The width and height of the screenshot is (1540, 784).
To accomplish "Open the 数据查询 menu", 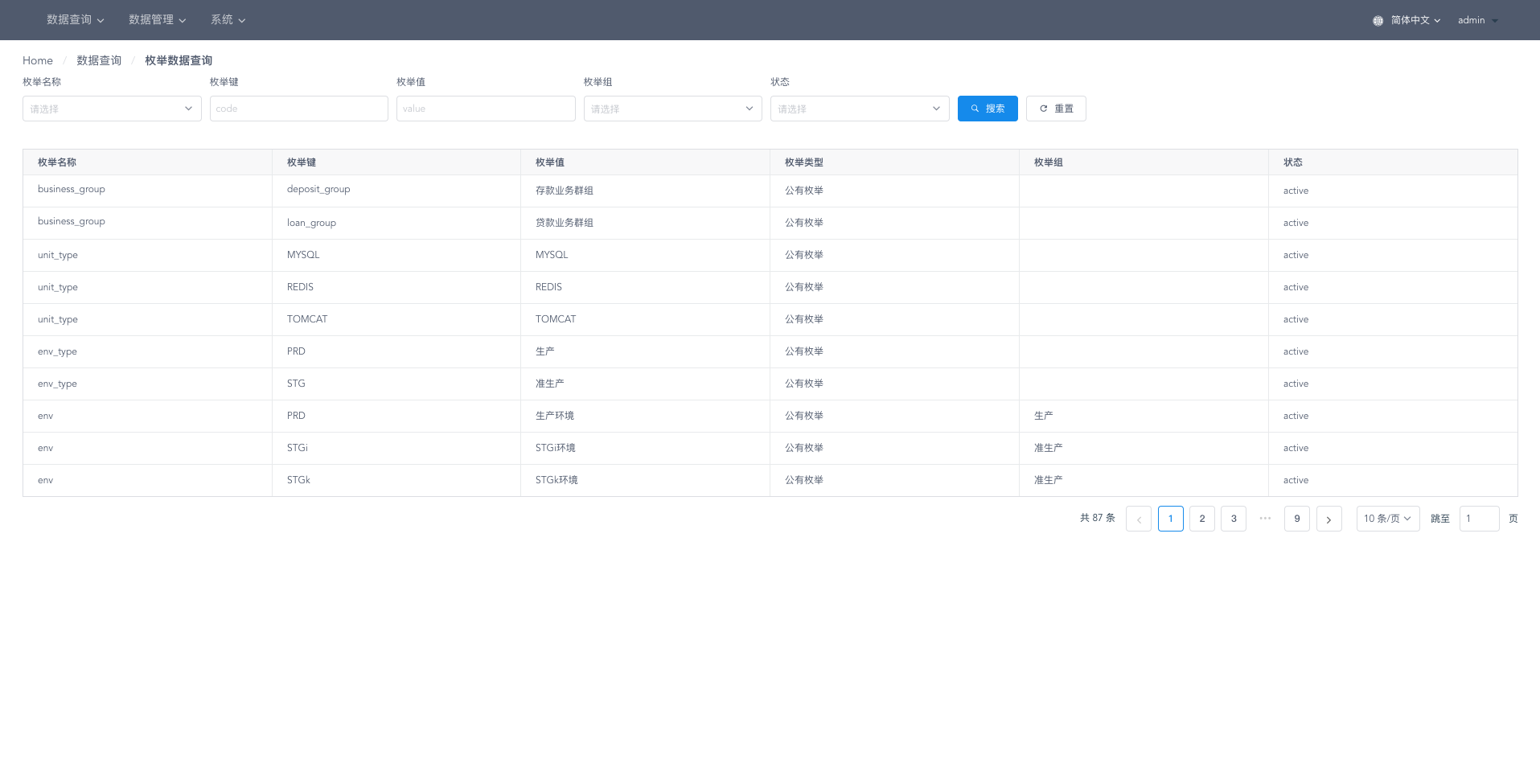I will (x=76, y=20).
